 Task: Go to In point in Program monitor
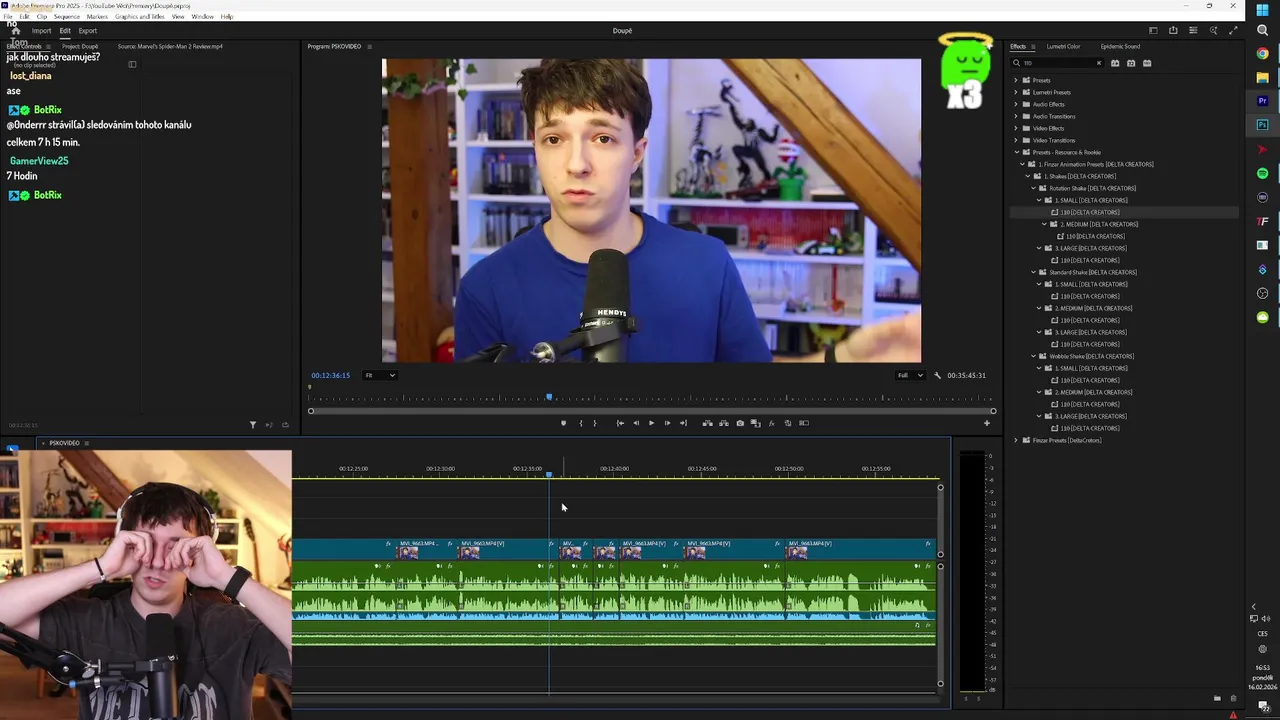pyautogui.click(x=620, y=423)
